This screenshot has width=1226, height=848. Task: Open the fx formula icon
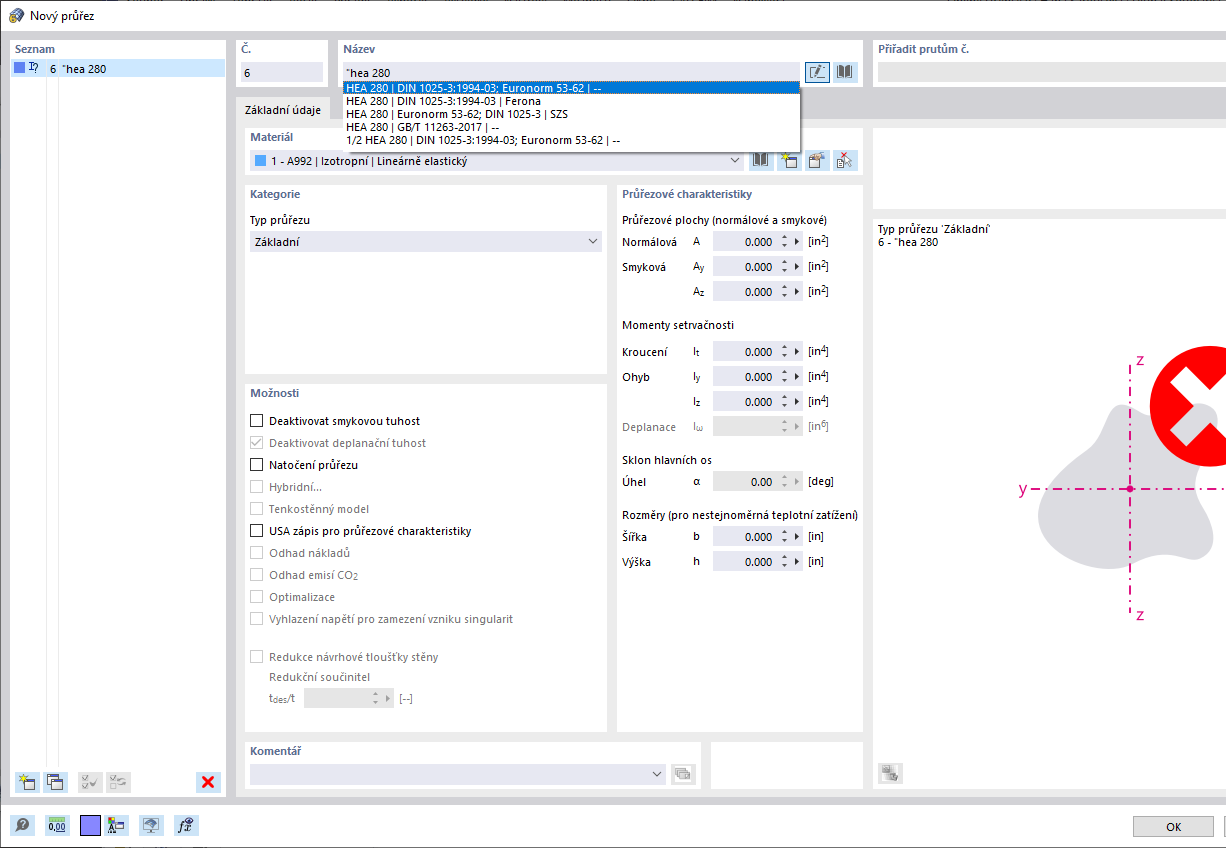pyautogui.click(x=185, y=826)
